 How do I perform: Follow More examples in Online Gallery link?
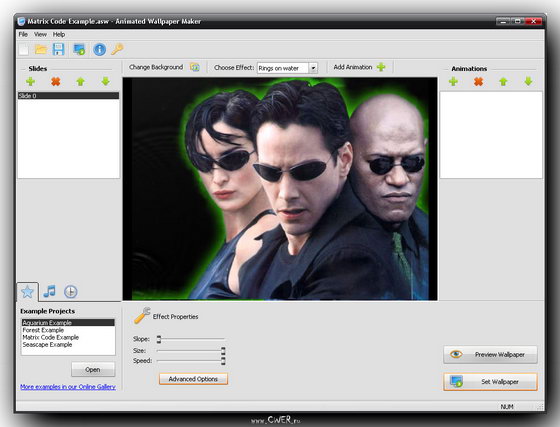click(68, 387)
